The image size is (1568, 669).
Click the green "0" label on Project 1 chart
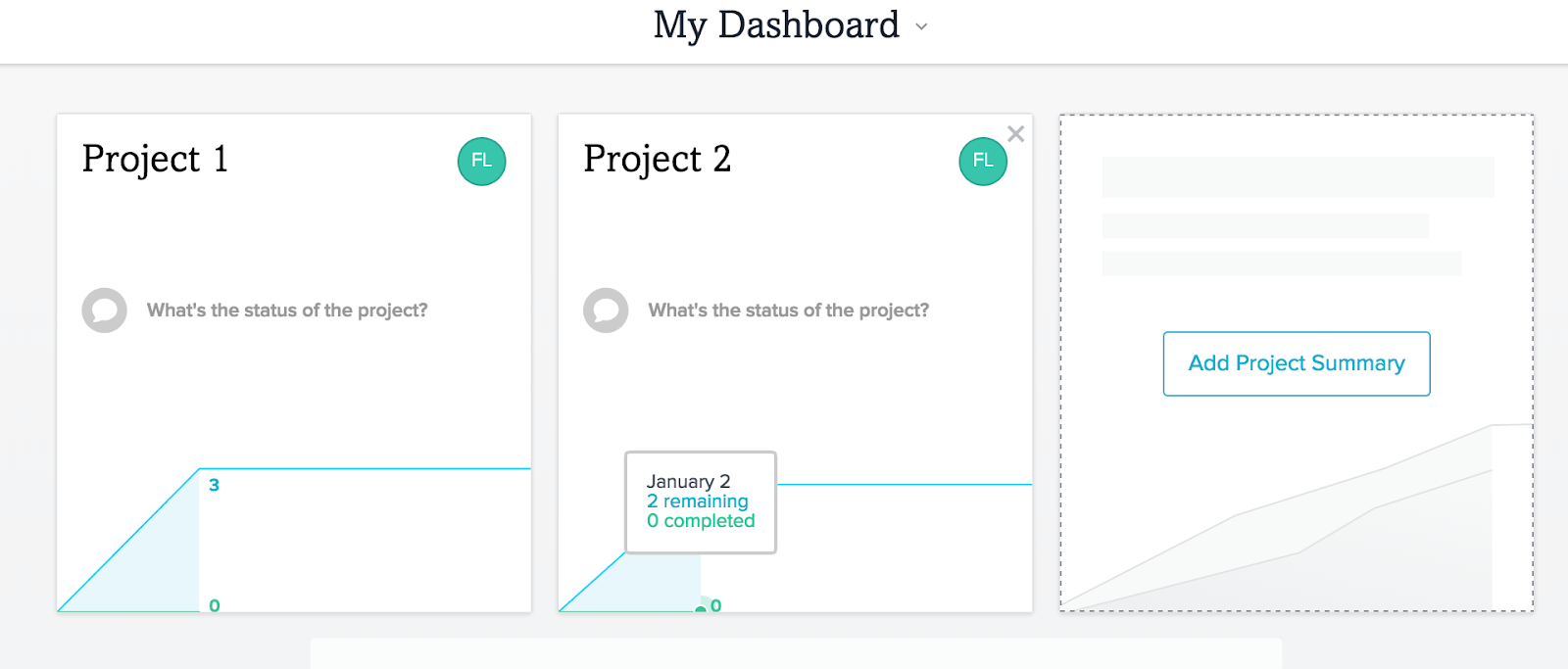215,605
